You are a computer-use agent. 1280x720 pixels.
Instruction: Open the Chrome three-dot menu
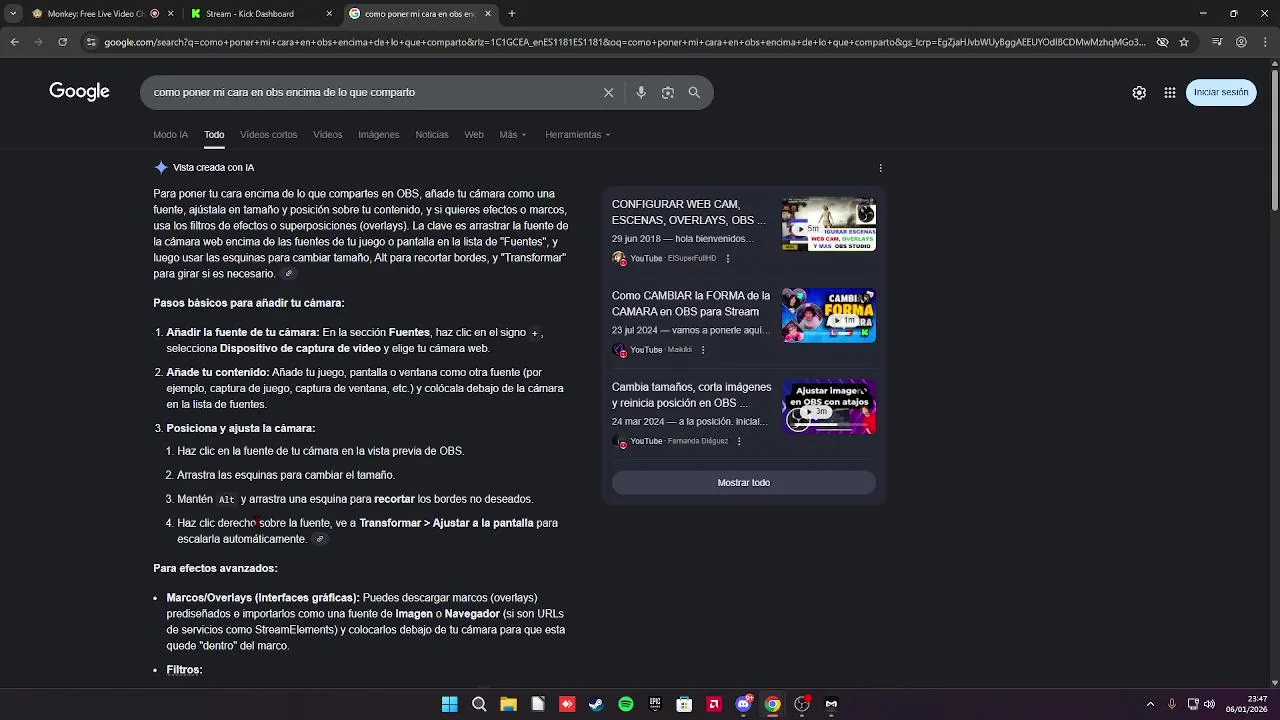point(1265,42)
